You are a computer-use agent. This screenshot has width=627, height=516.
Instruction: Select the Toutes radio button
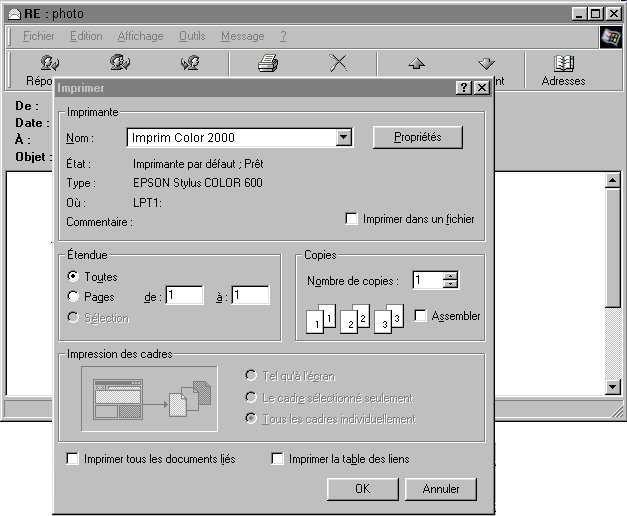(x=73, y=276)
